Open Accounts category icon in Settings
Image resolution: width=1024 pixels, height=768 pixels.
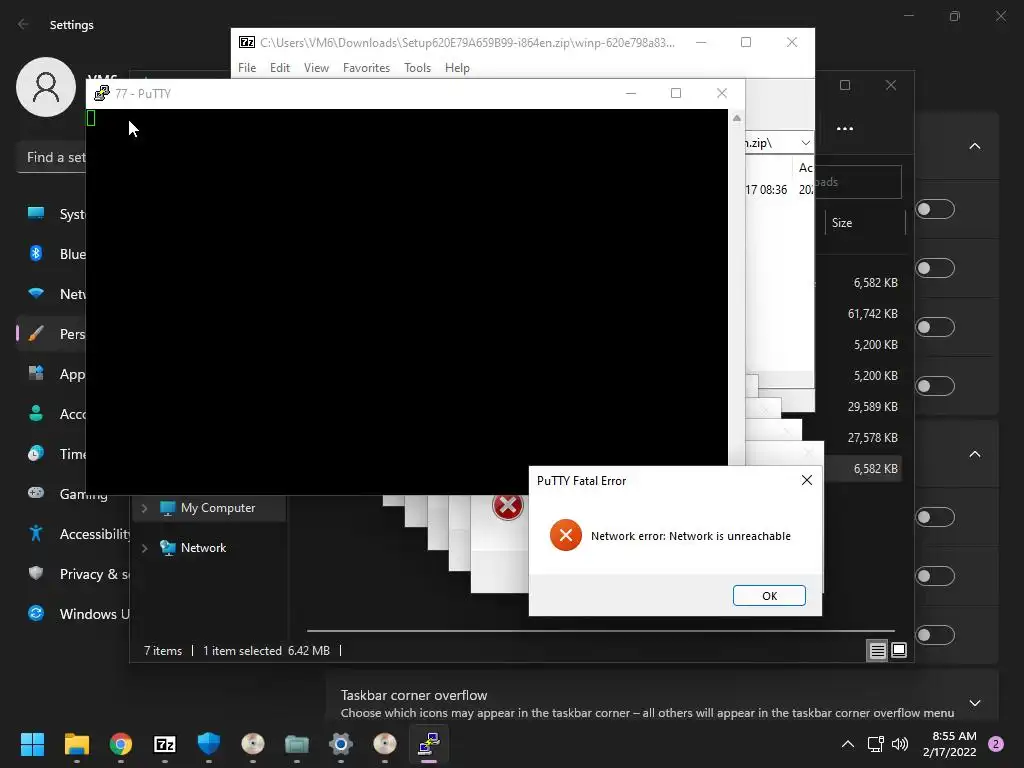coord(36,413)
